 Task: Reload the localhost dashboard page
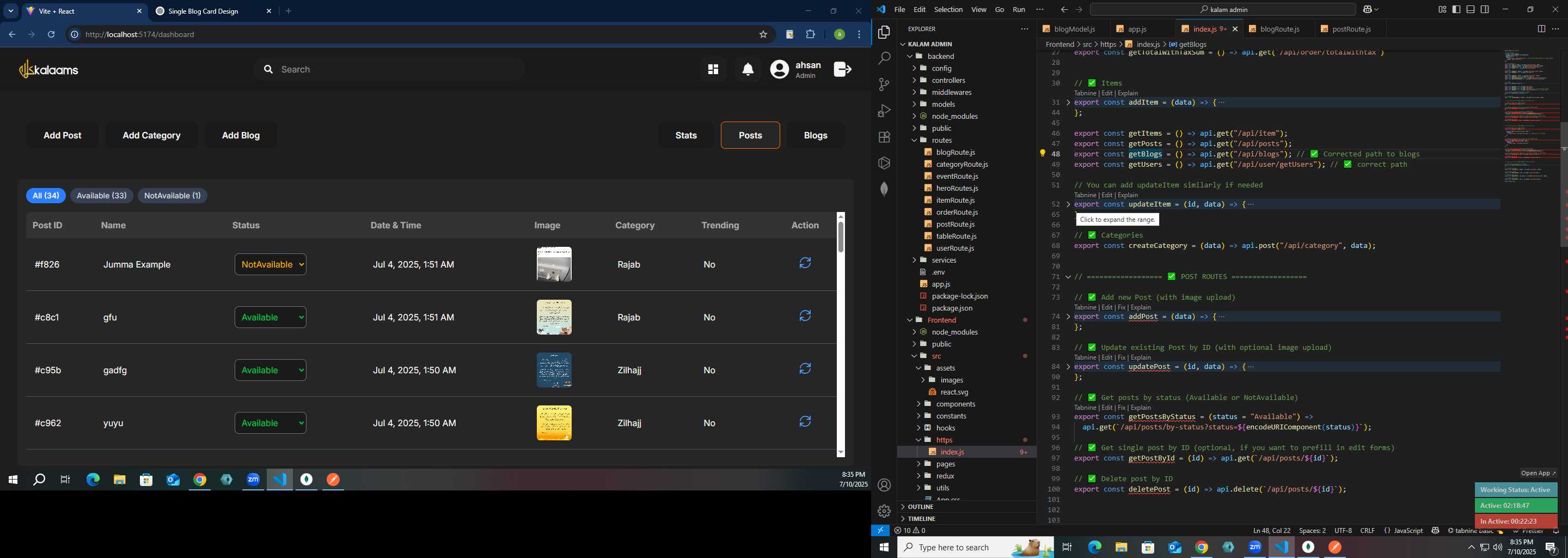(52, 35)
